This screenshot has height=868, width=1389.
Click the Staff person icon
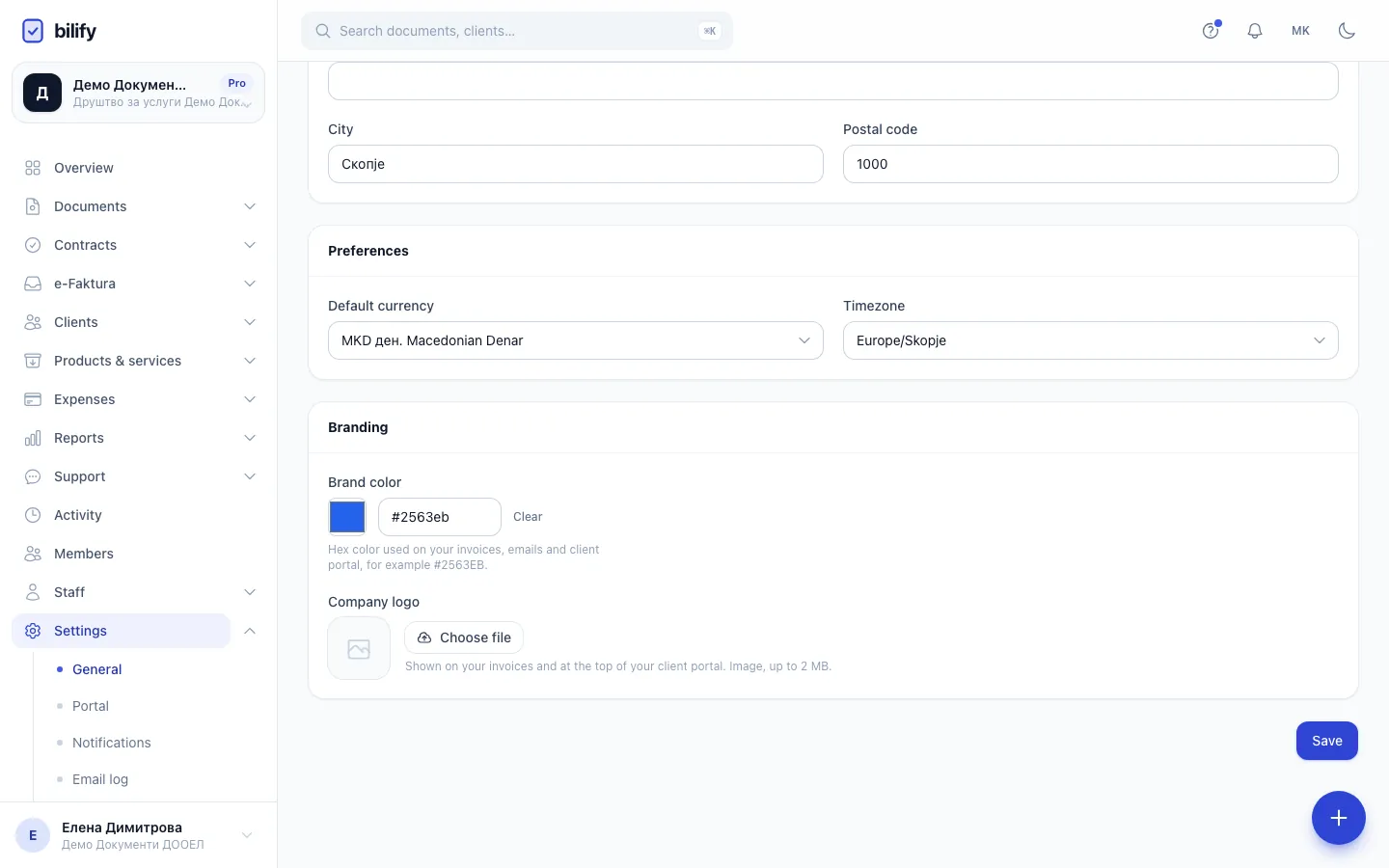click(x=33, y=592)
